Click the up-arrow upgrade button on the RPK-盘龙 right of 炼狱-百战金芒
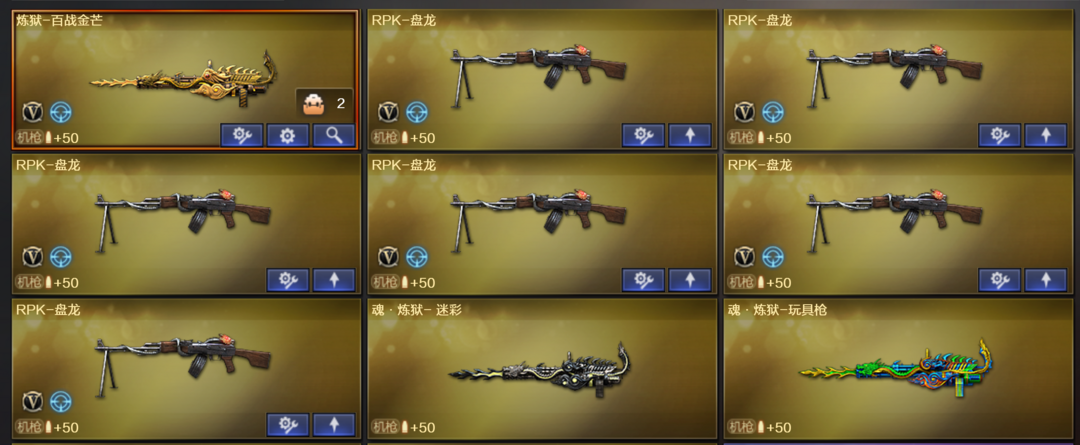 690,136
